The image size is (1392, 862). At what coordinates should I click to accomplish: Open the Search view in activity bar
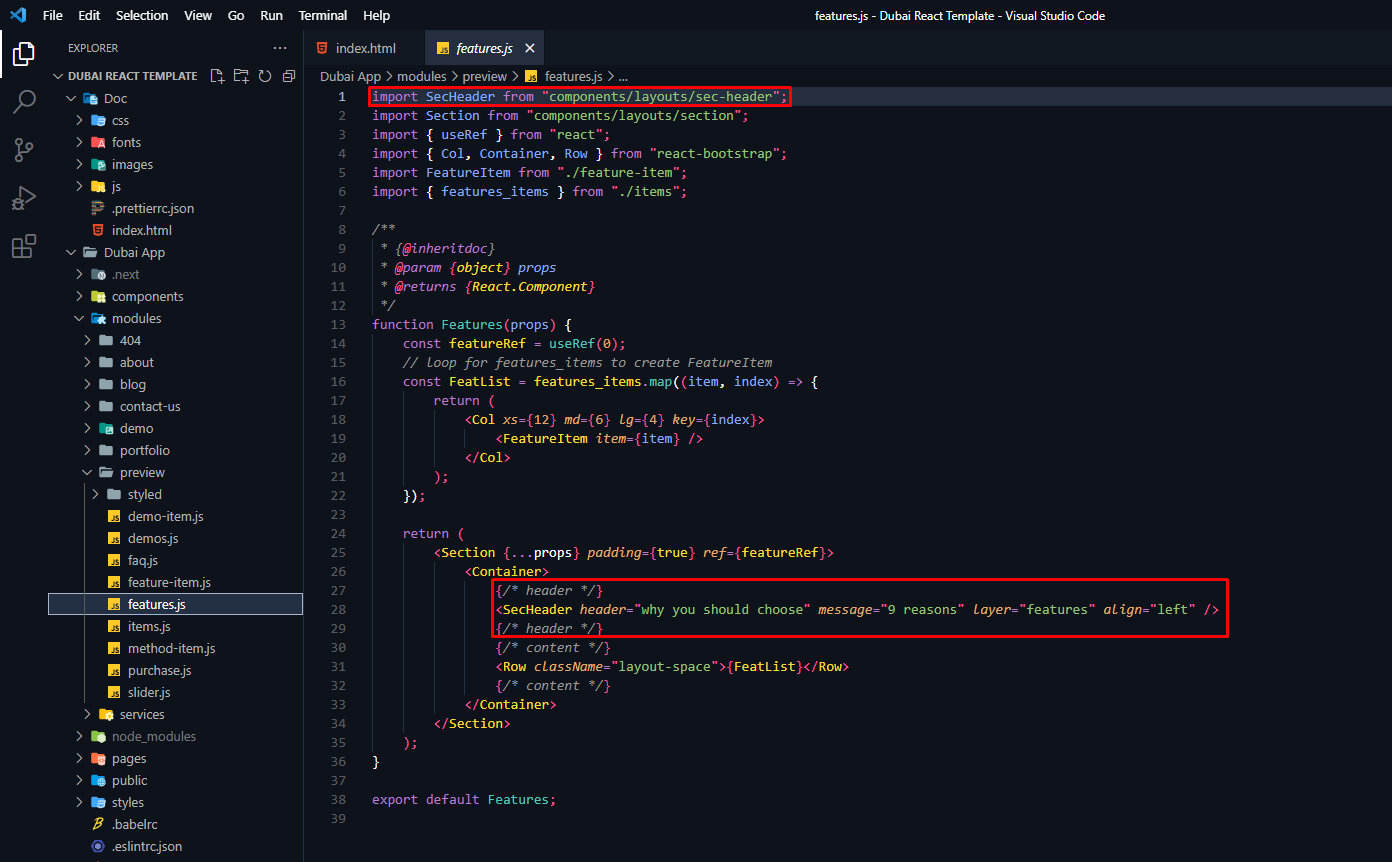(x=24, y=102)
